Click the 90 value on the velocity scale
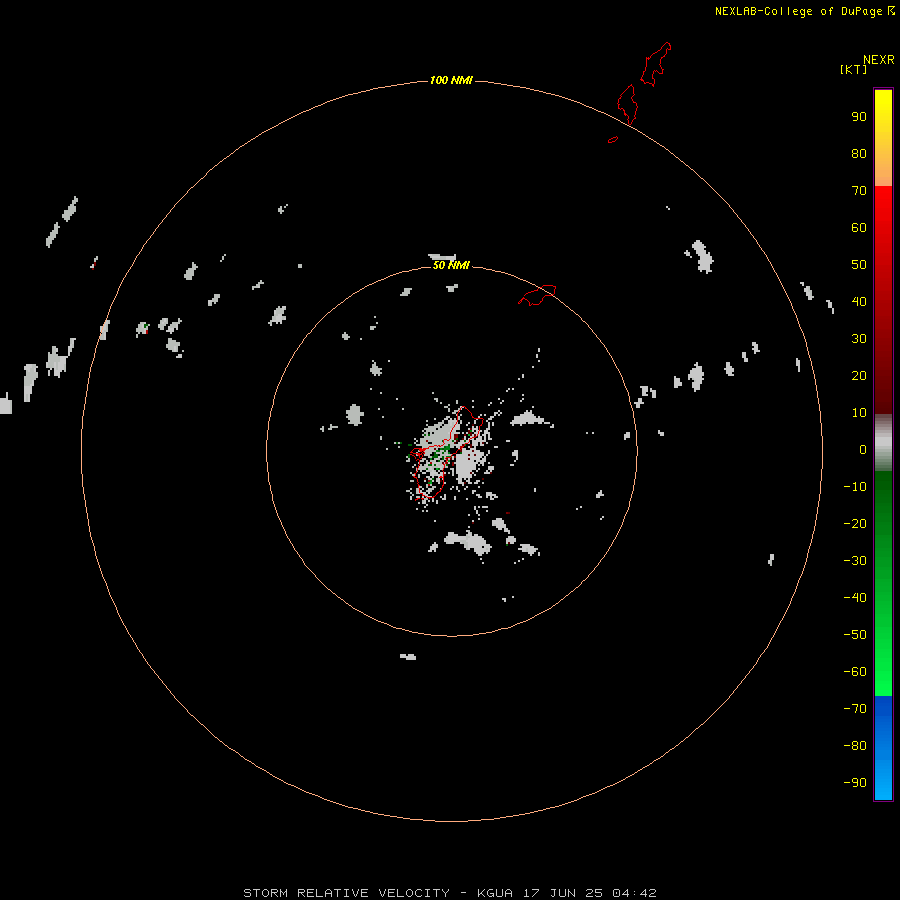Image resolution: width=900 pixels, height=900 pixels. [859, 117]
